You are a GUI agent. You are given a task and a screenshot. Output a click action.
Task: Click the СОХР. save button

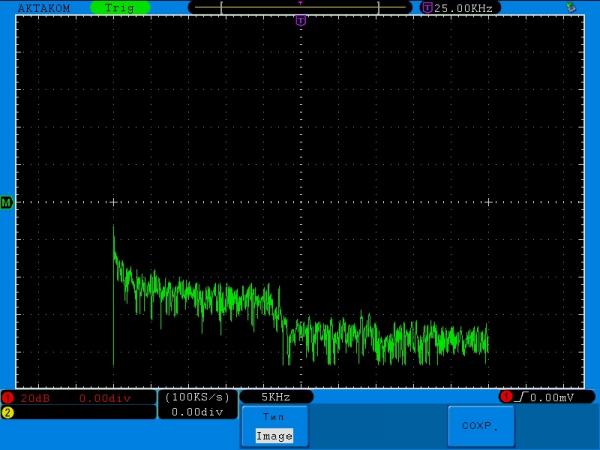pyautogui.click(x=481, y=426)
